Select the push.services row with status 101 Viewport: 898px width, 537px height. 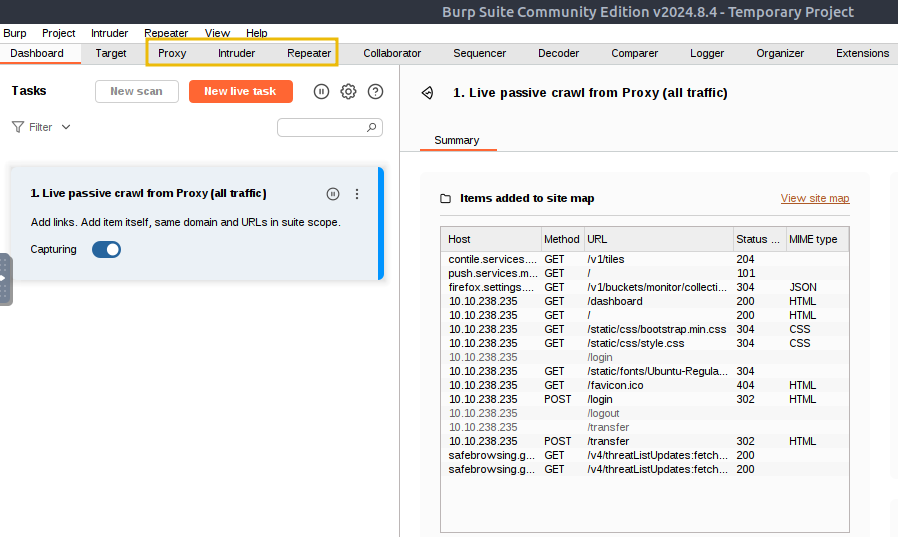[x=645, y=273]
